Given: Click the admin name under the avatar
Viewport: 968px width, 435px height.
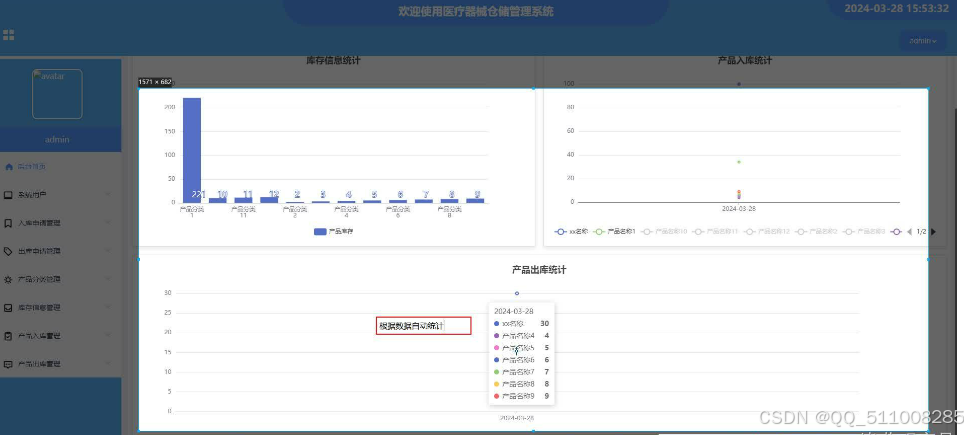Looking at the screenshot, I should coord(57,139).
